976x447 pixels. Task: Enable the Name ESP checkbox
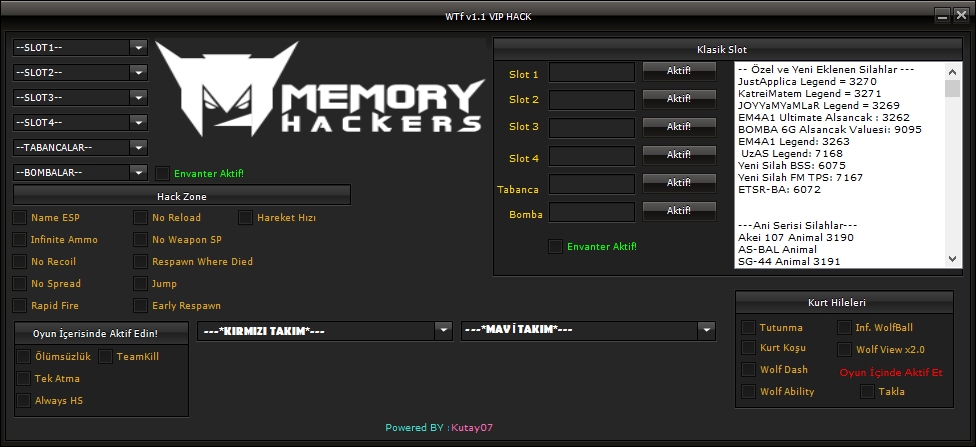21,218
